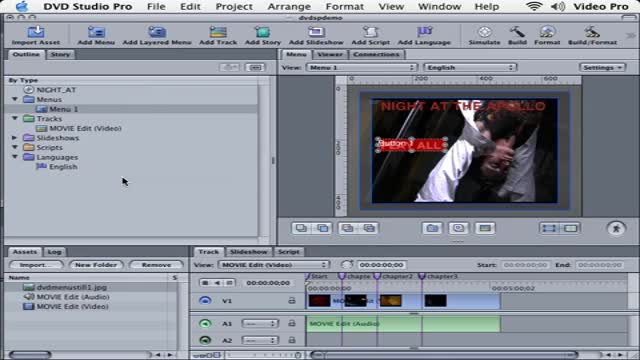Click the volume speaker icon

(x=558, y=7)
